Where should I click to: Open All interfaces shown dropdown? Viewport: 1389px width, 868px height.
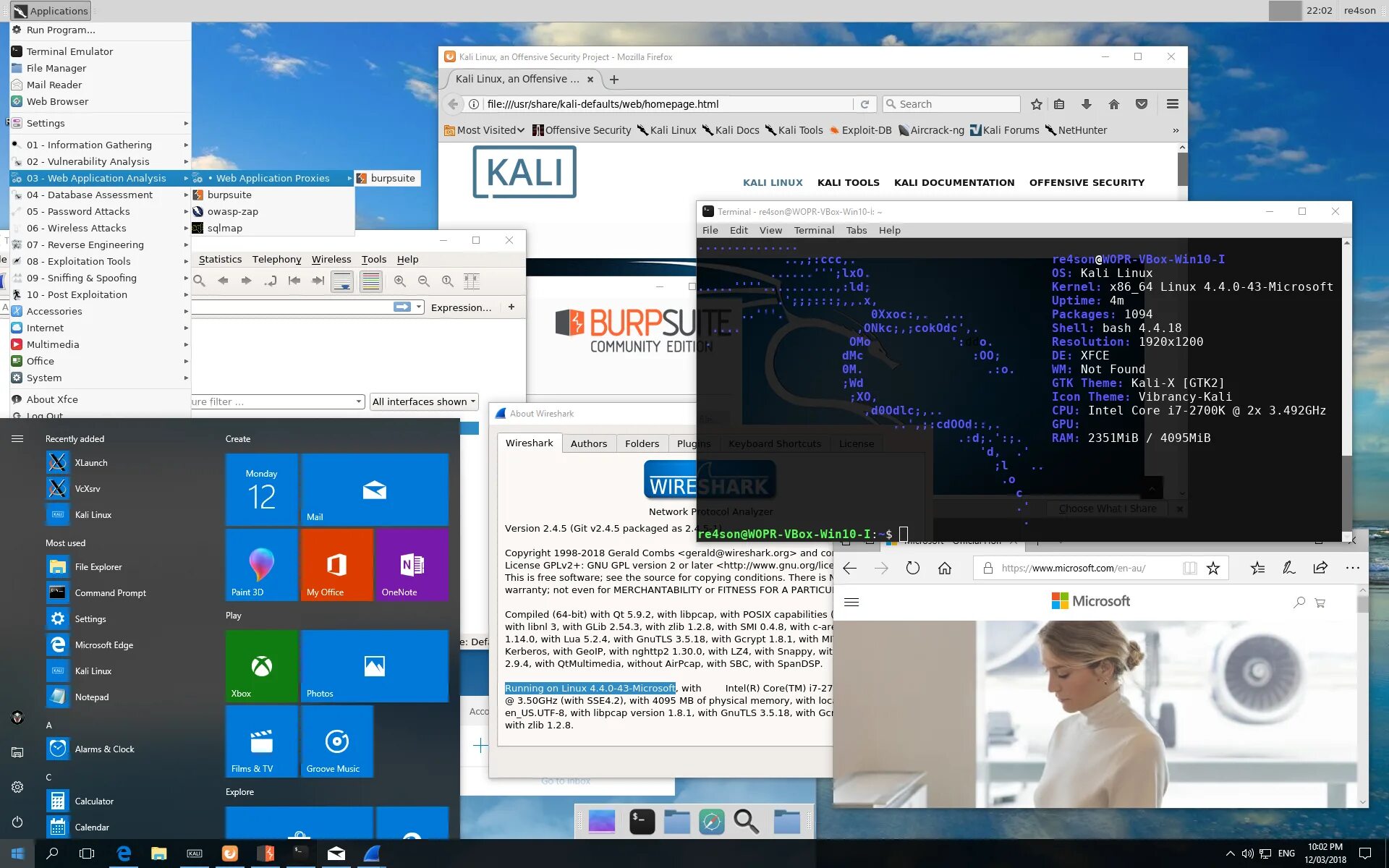click(424, 401)
